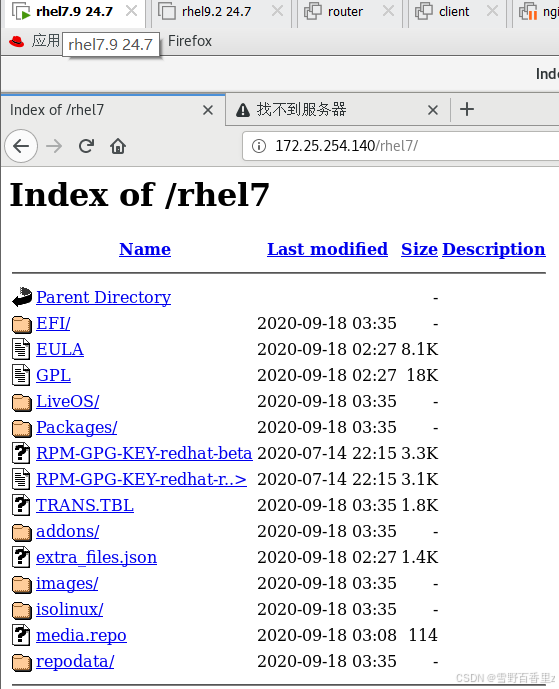Click the 8.1K size value for EULA

(x=420, y=349)
